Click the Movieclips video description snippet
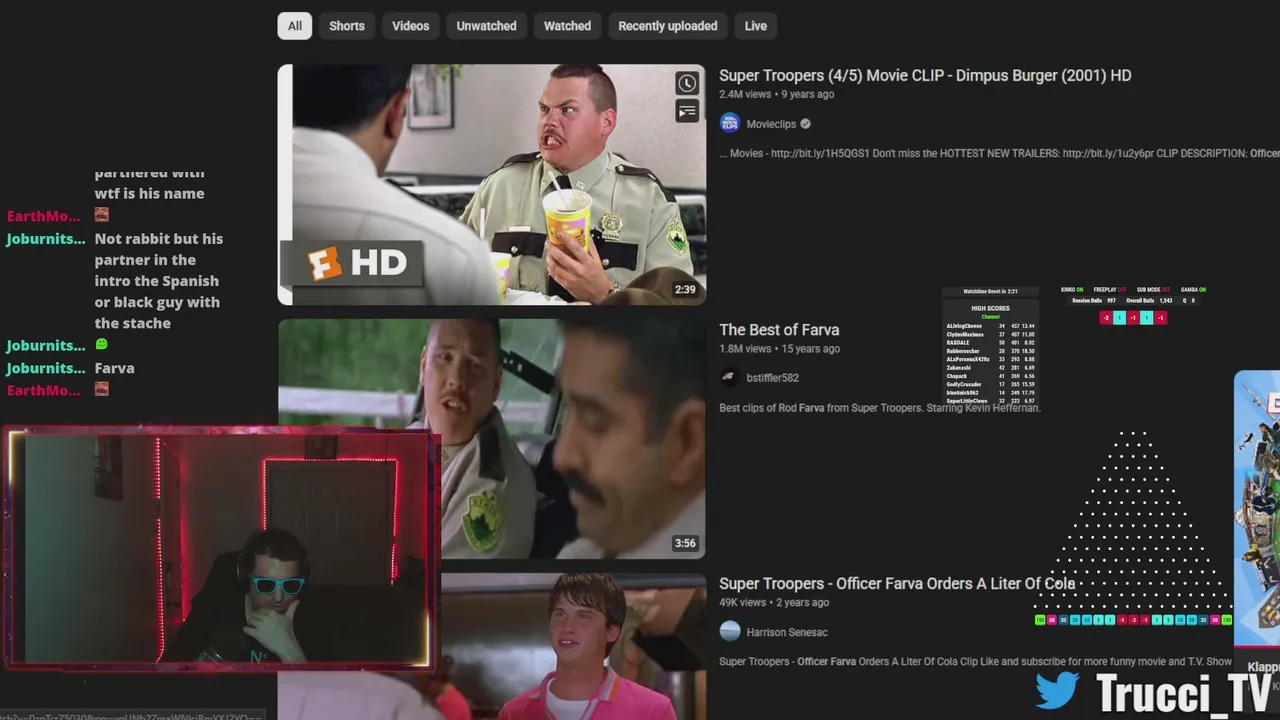The image size is (1280, 720). (999, 154)
